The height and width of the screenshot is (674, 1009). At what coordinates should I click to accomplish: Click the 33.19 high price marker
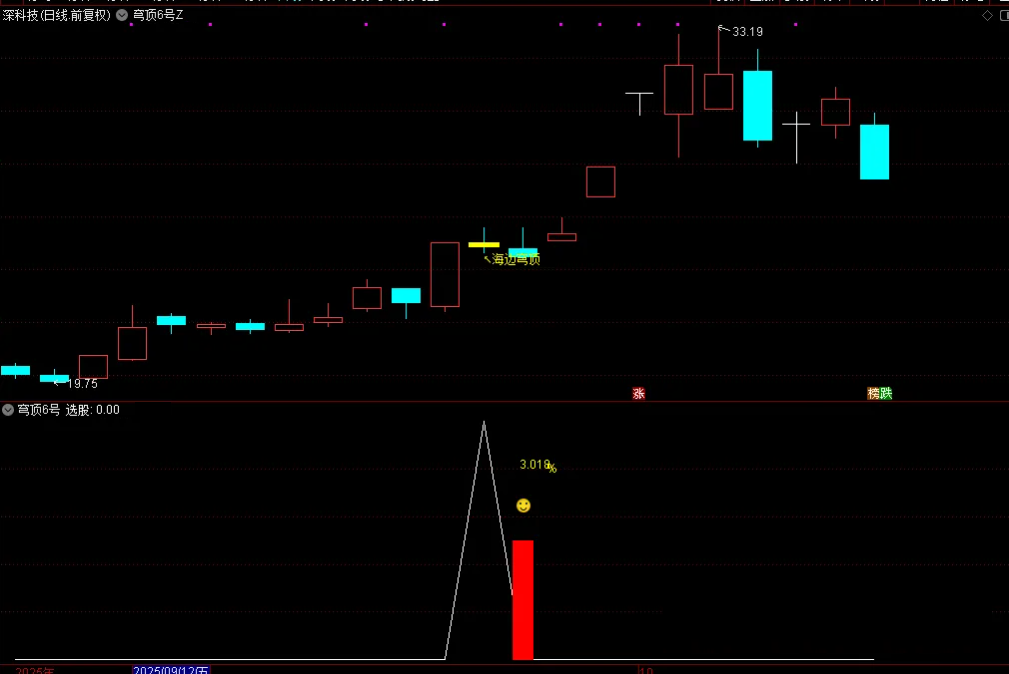click(747, 32)
